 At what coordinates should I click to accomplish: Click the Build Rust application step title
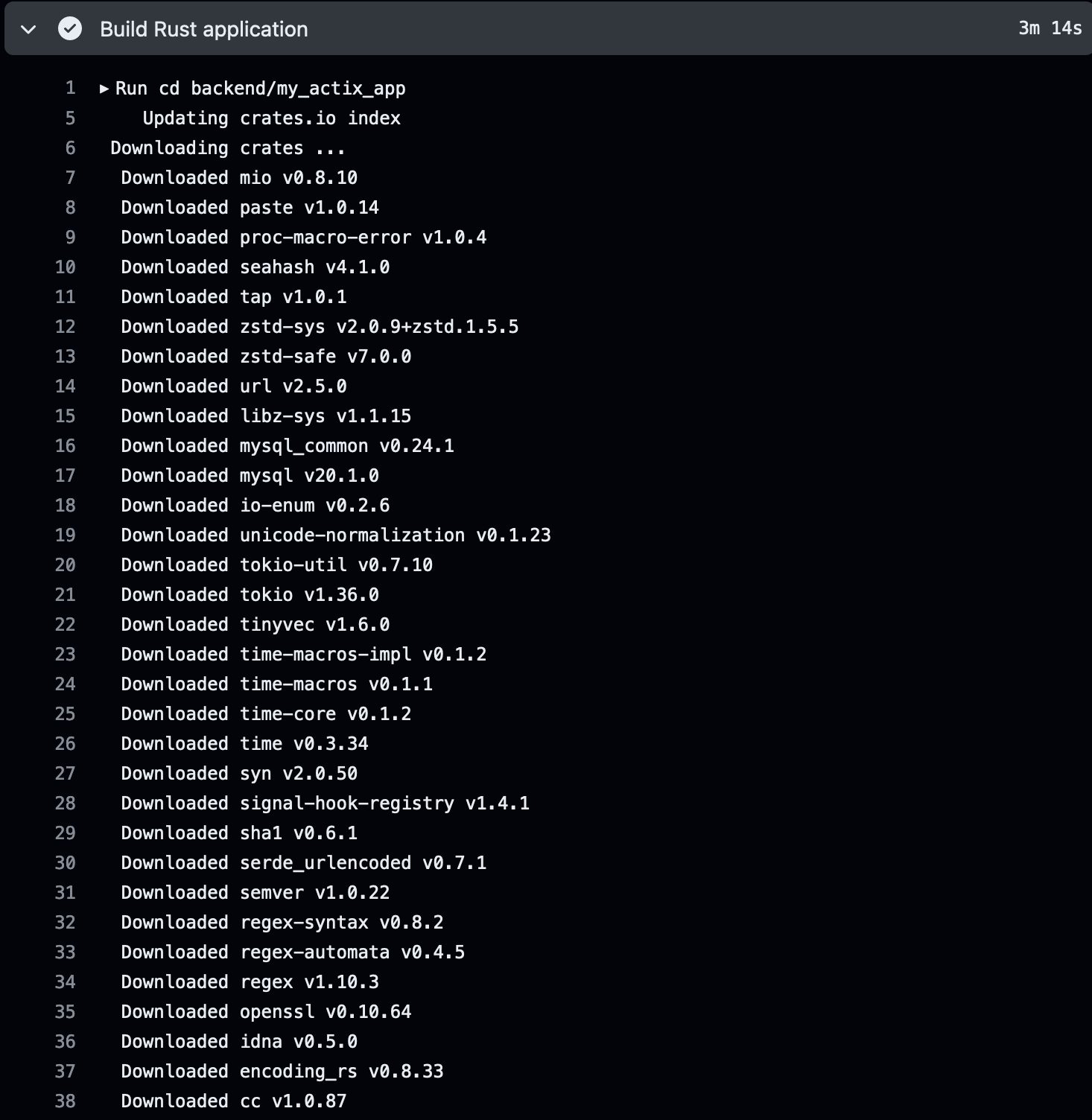tap(203, 29)
